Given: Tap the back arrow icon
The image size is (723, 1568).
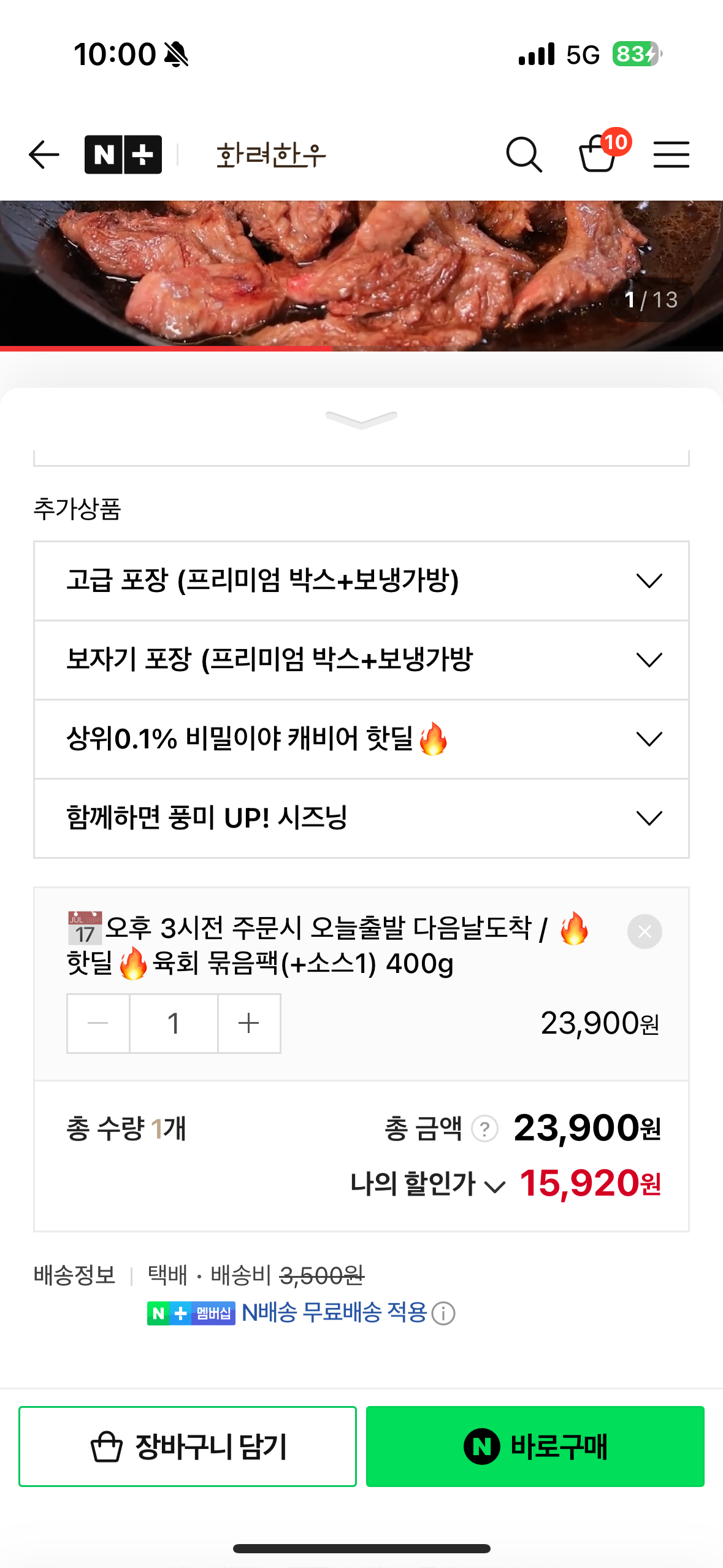Looking at the screenshot, I should 44,154.
